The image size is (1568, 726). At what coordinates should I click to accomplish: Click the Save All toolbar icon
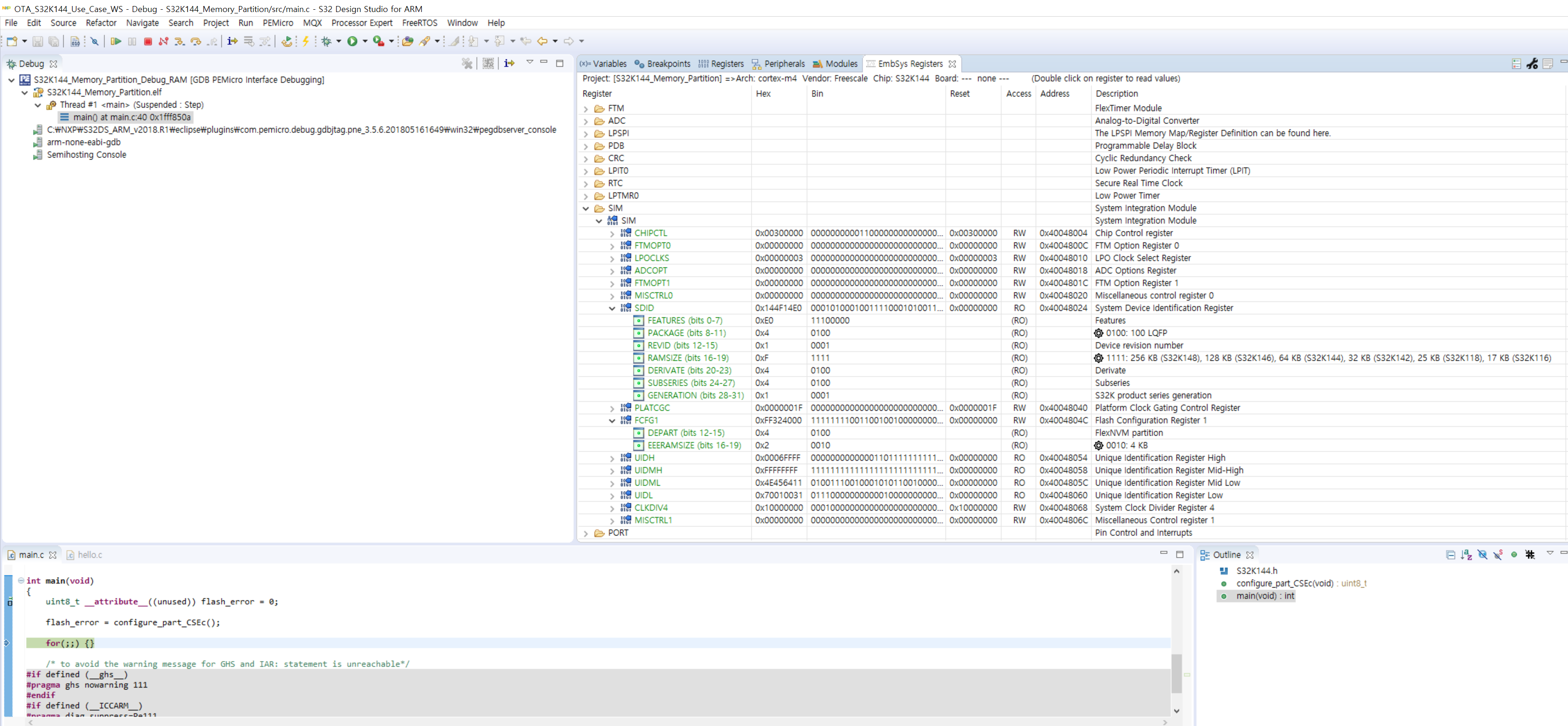[x=54, y=41]
